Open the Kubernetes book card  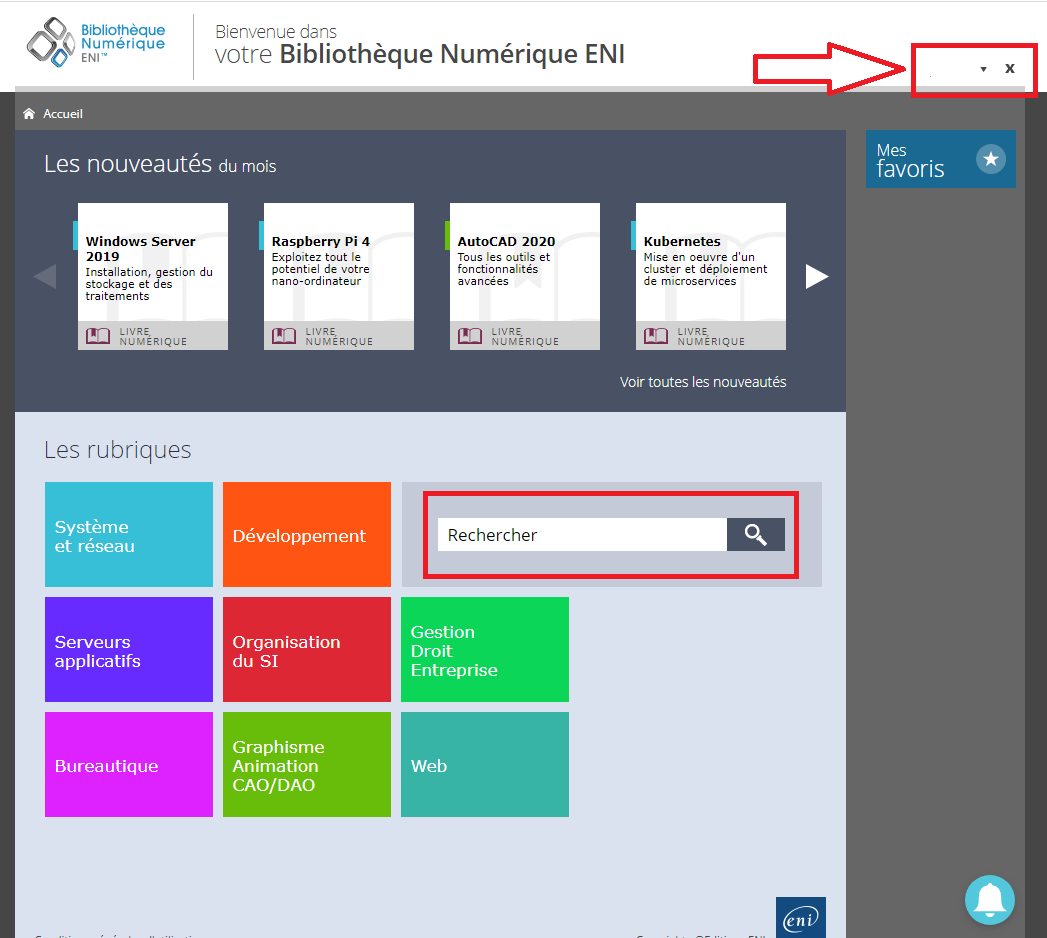(710, 276)
